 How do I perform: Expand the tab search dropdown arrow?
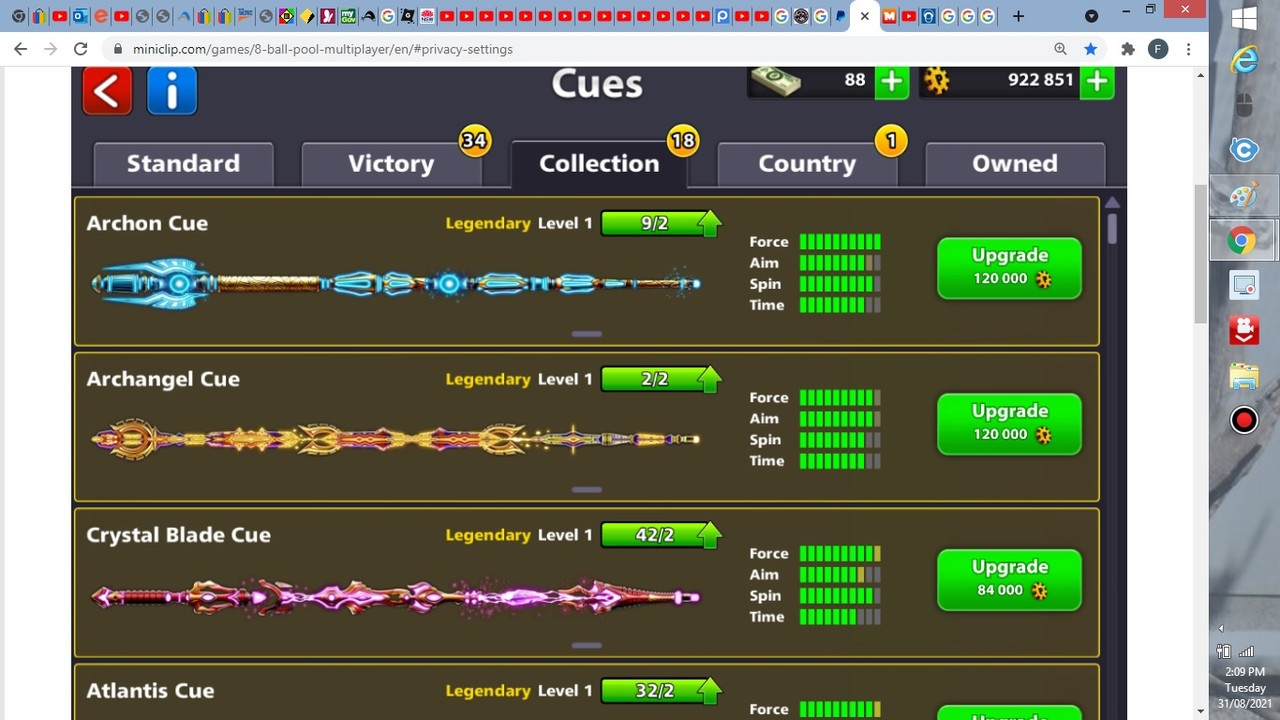[x=1091, y=16]
